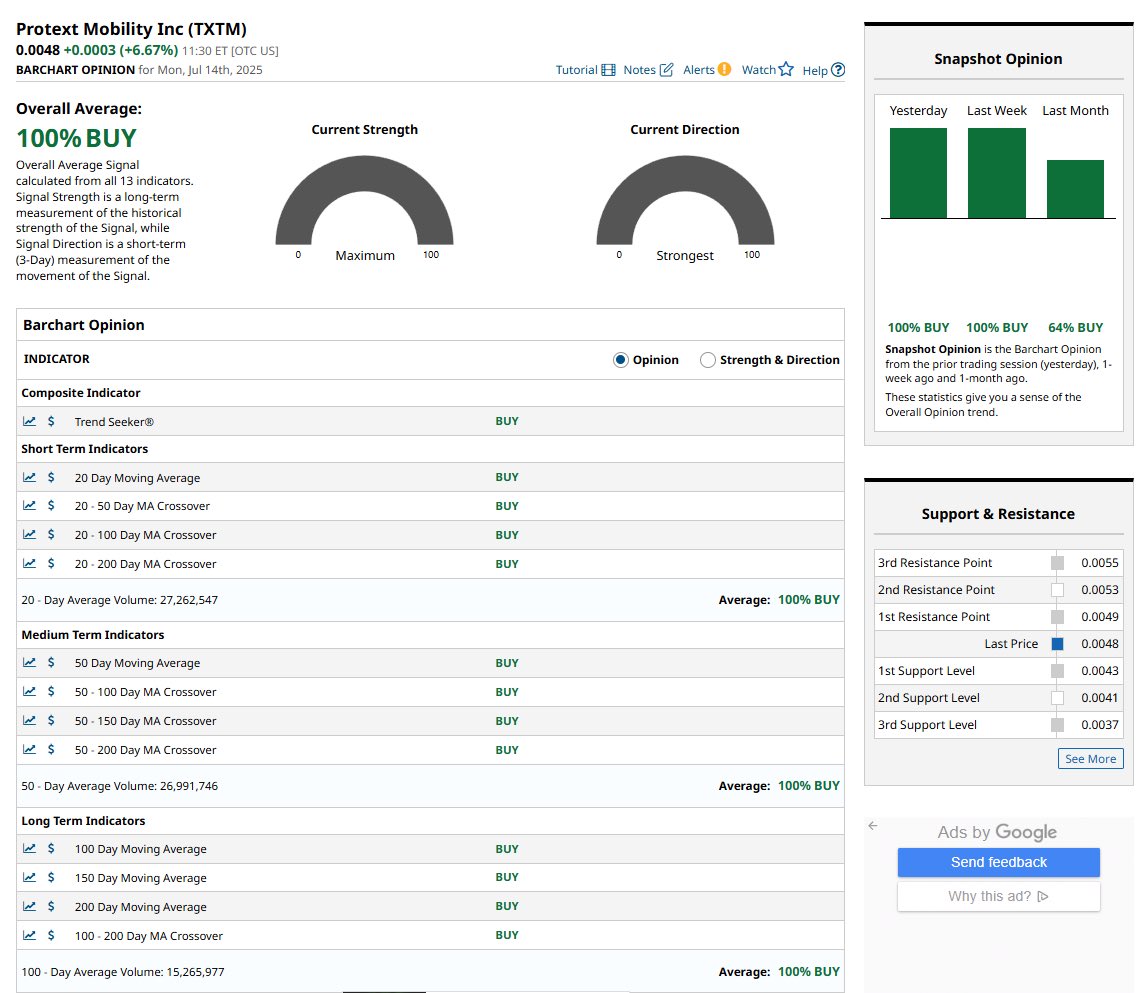Open chart icon for 20 Day Moving Average

click(x=29, y=478)
